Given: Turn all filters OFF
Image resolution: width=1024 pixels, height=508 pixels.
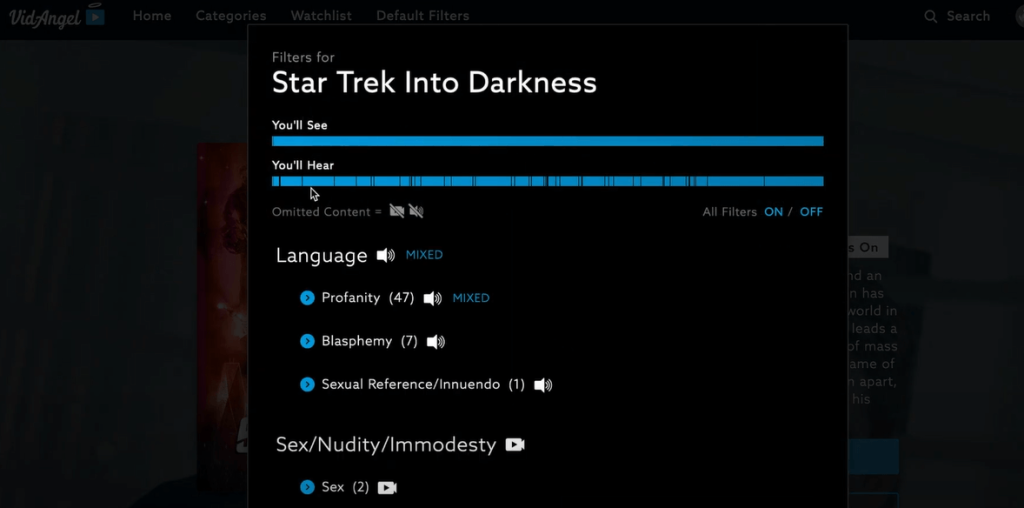Looking at the screenshot, I should pyautogui.click(x=811, y=212).
